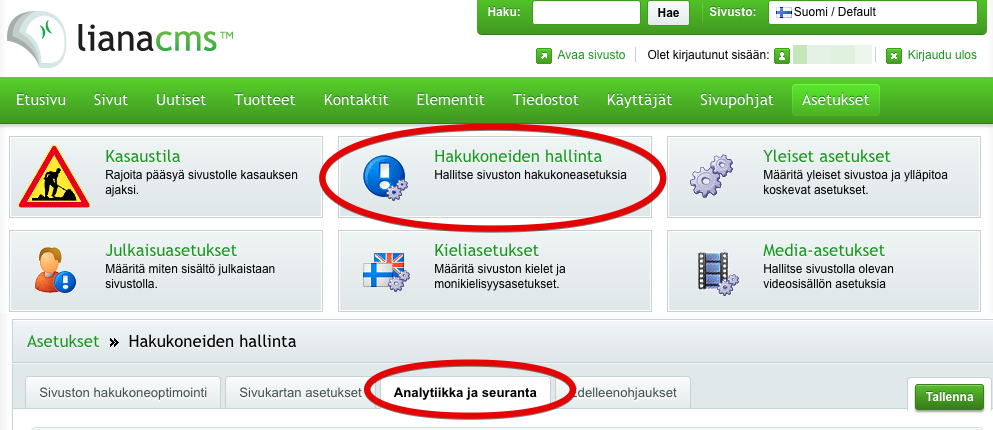The height and width of the screenshot is (430, 993).
Task: Click the Hae search button
Action: [668, 13]
